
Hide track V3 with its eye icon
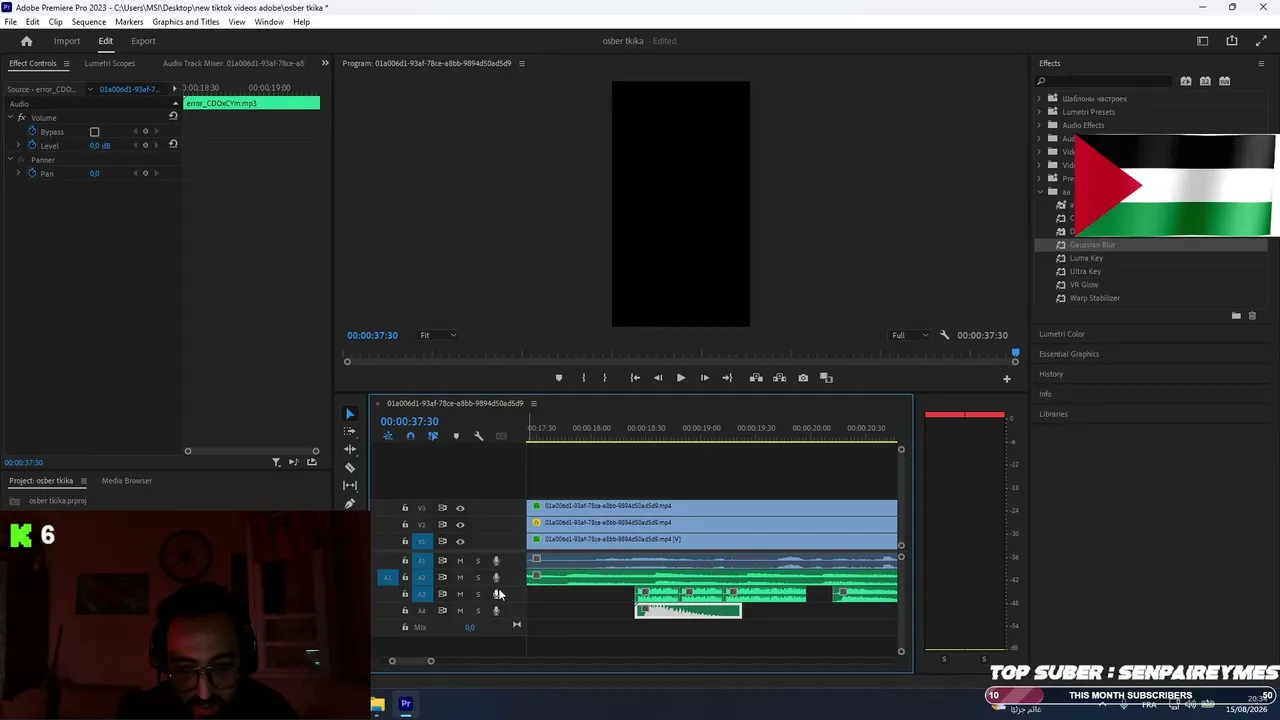pos(460,508)
